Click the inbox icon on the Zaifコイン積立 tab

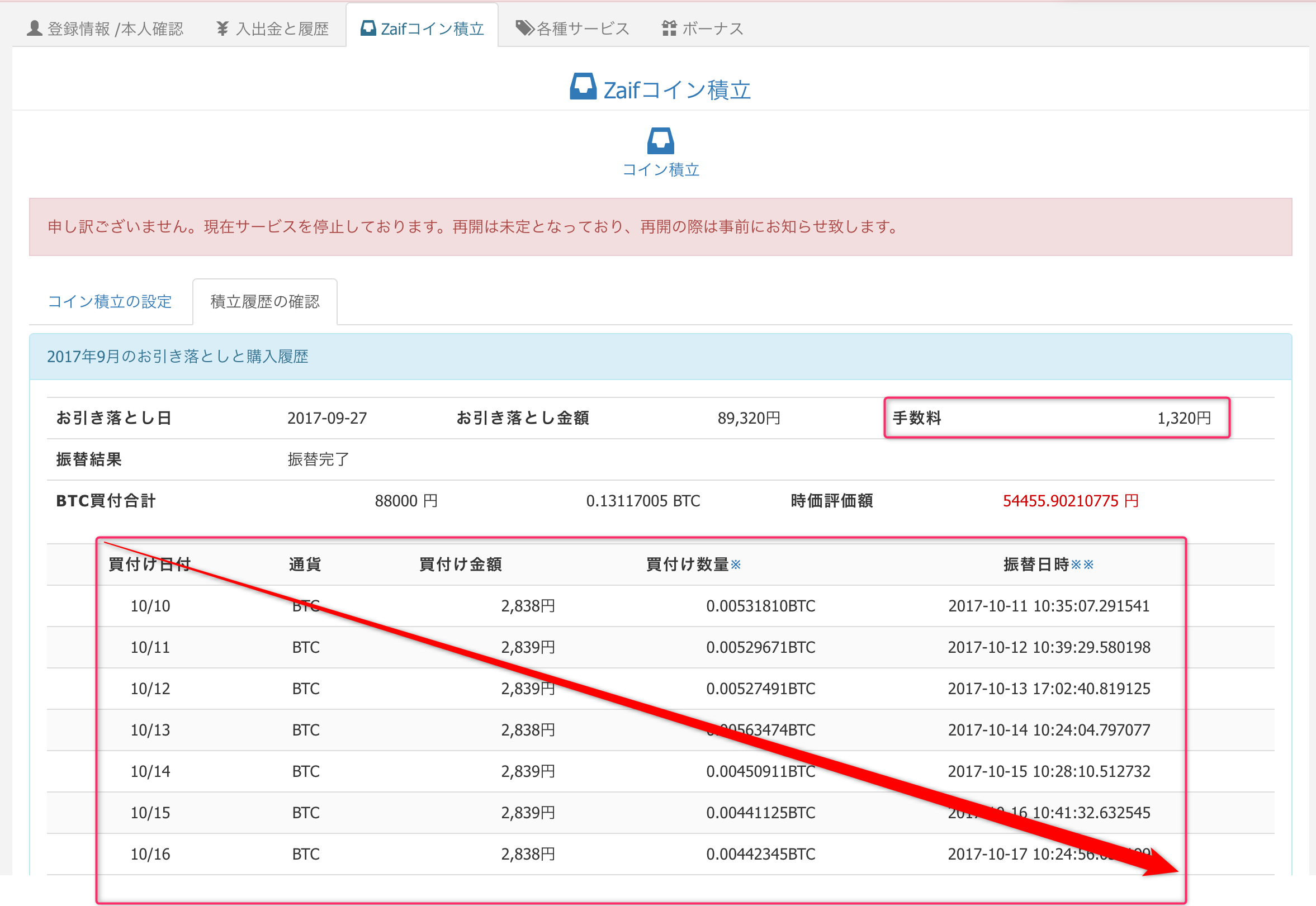(x=368, y=28)
